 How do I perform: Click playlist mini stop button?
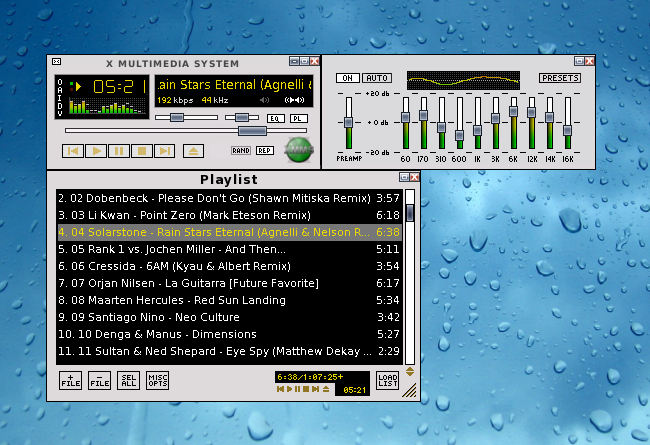pos(306,389)
